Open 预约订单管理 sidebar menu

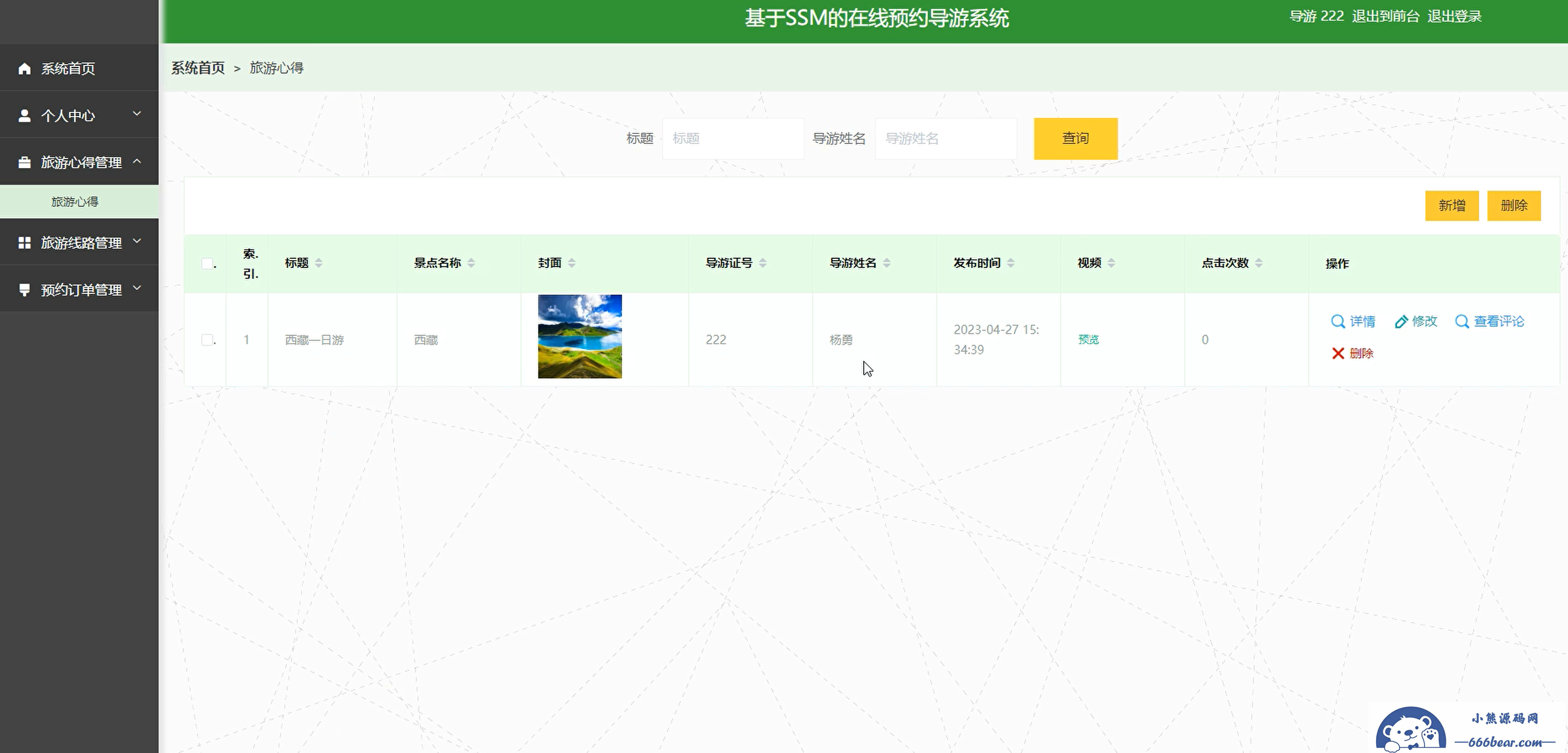tap(79, 289)
